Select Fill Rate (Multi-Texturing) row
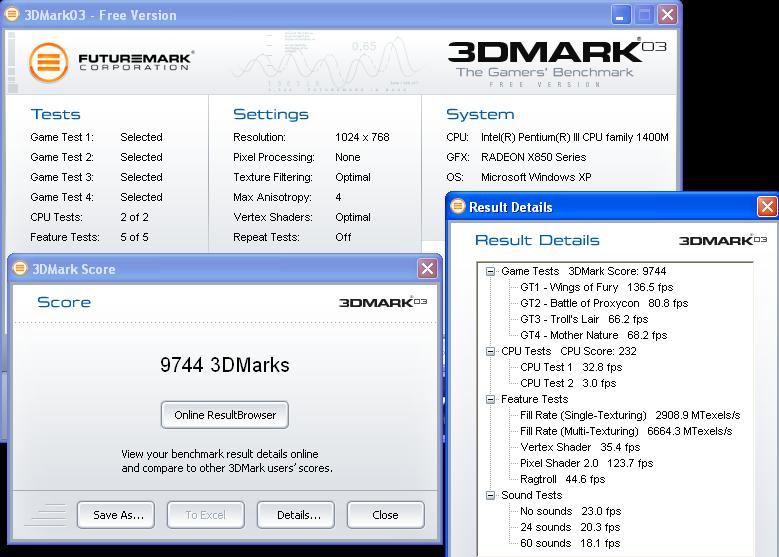 tap(626, 431)
